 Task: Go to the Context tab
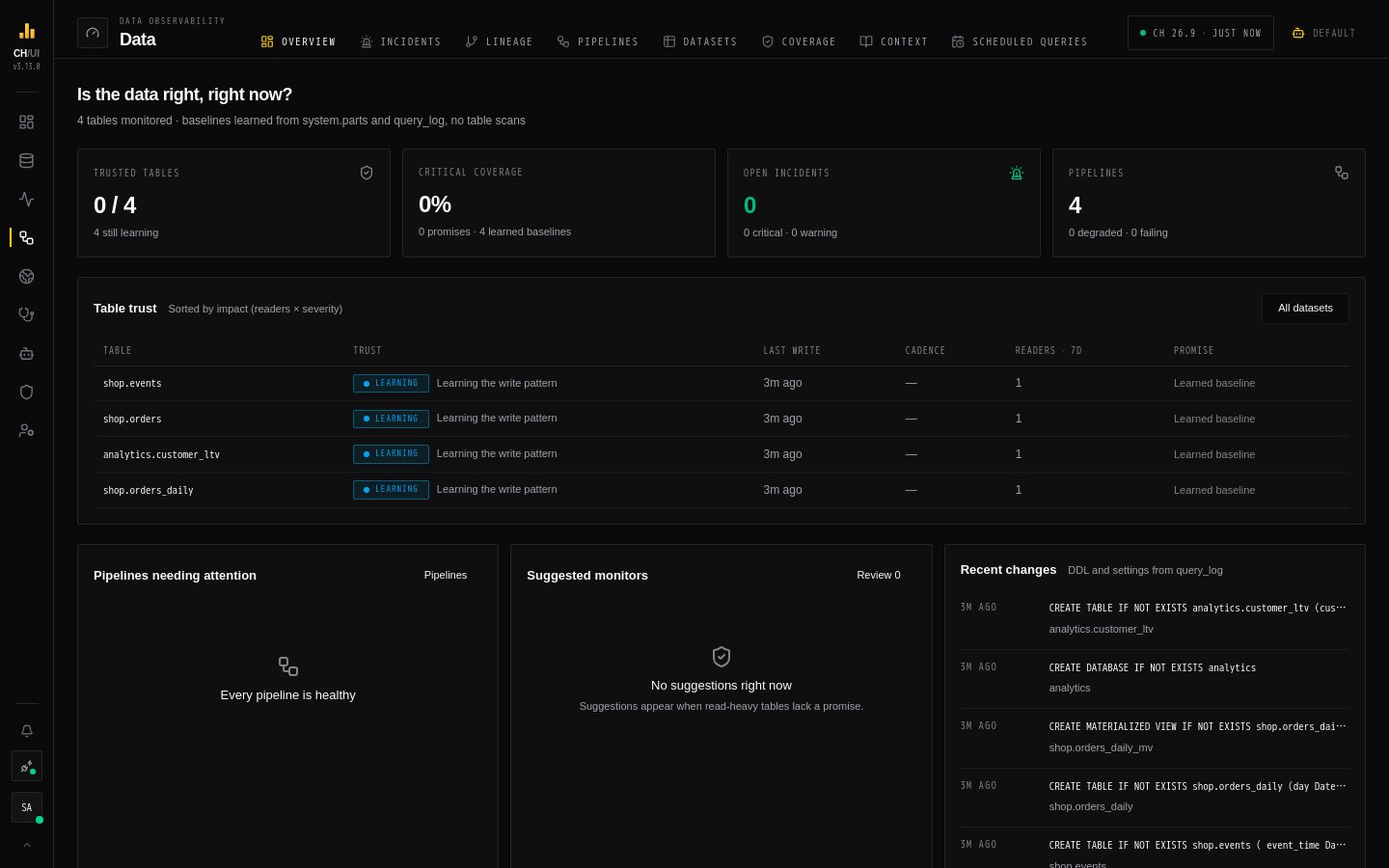tap(893, 41)
